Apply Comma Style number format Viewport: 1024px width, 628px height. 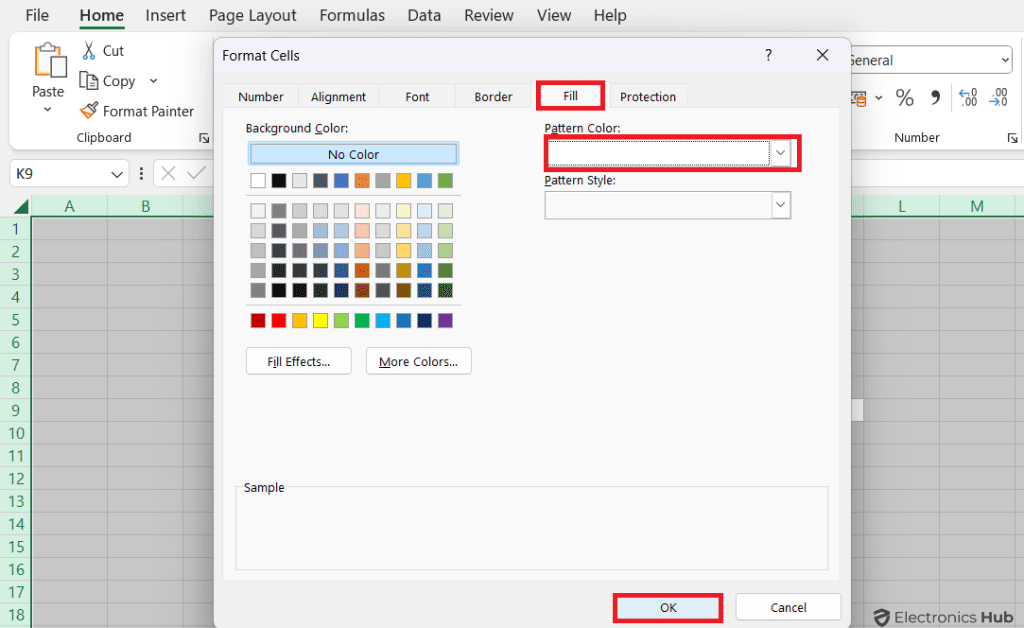point(936,98)
